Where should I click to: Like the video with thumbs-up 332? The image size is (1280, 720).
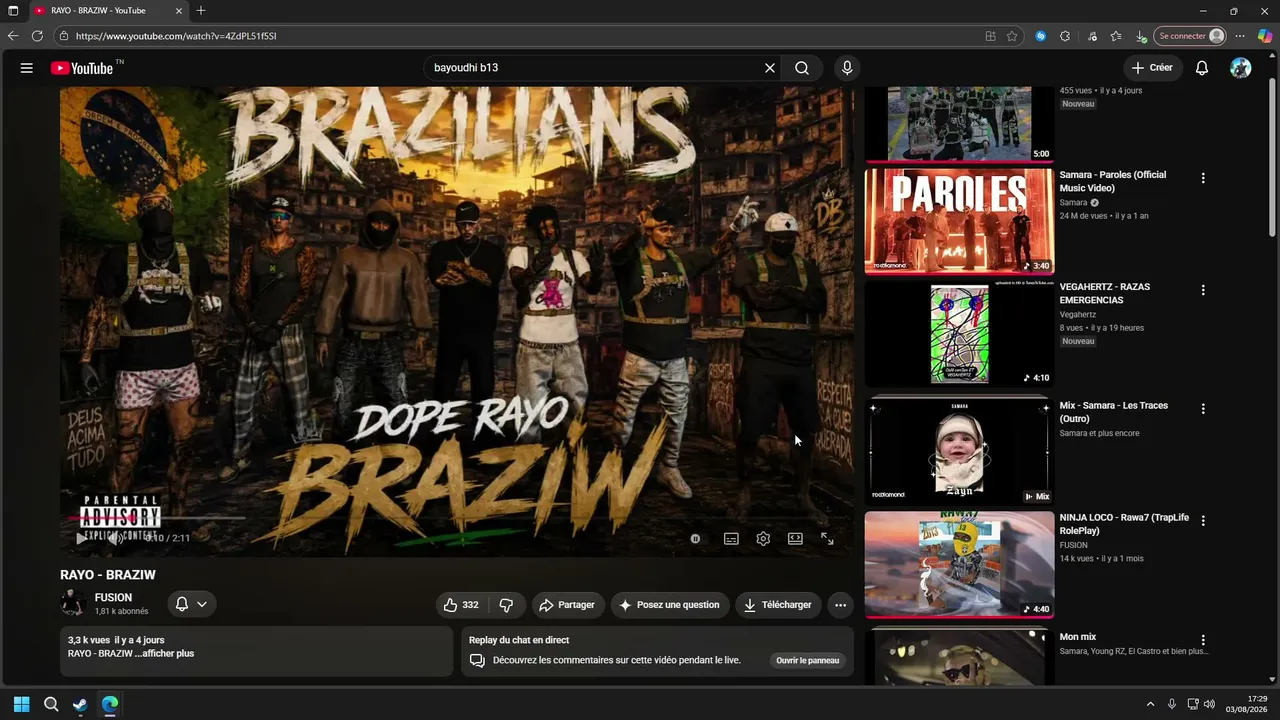click(x=462, y=605)
